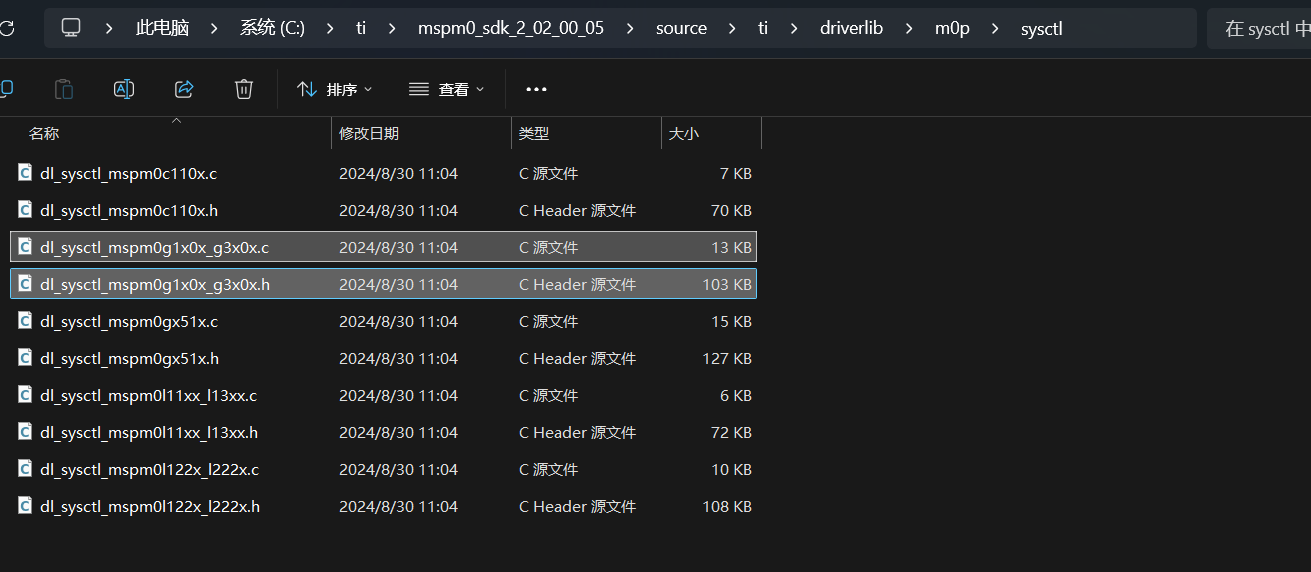Click the monitor icon in address bar
This screenshot has height=572, width=1311.
(x=71, y=28)
